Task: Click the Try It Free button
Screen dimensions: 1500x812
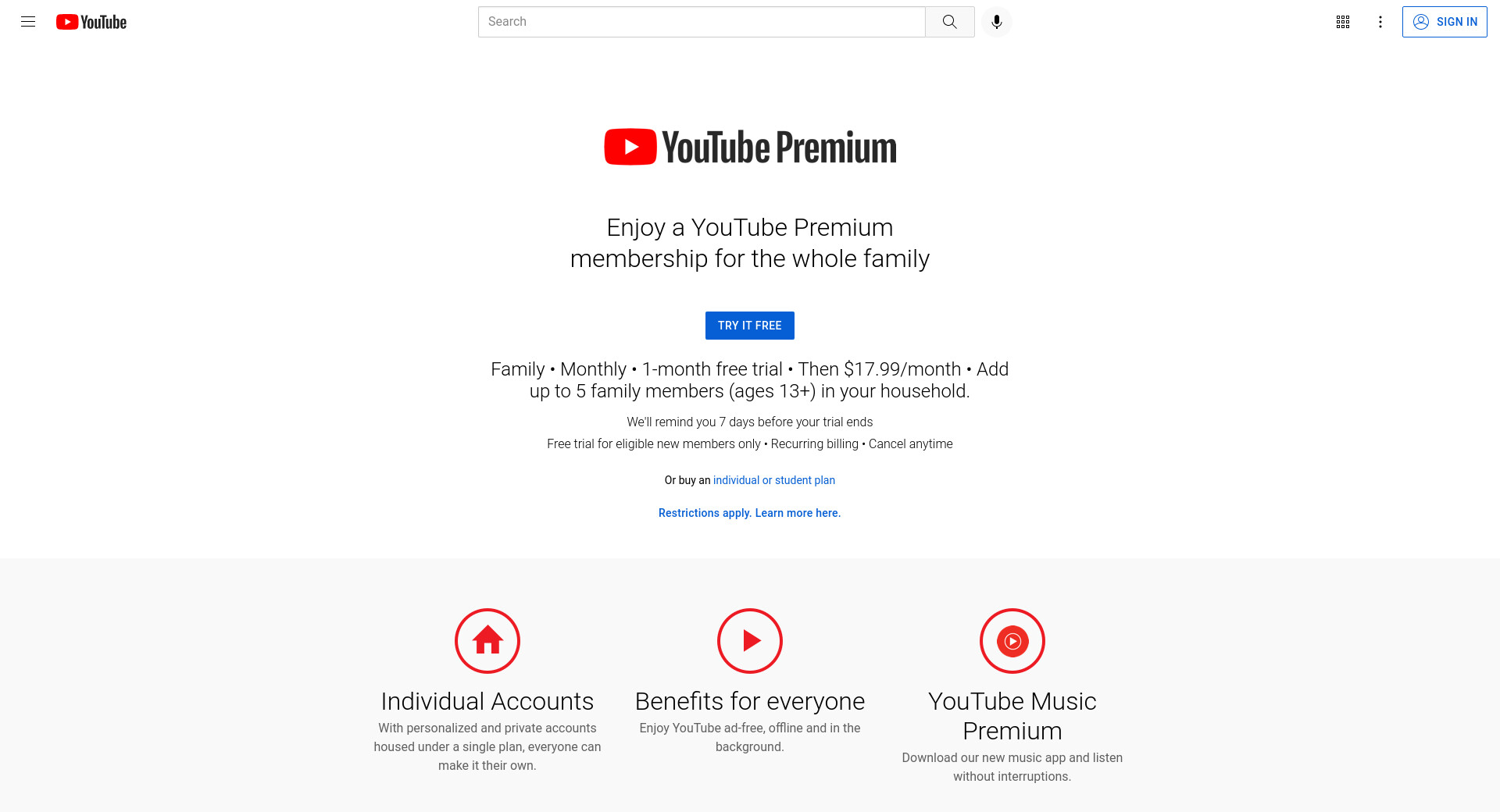Action: pos(749,326)
